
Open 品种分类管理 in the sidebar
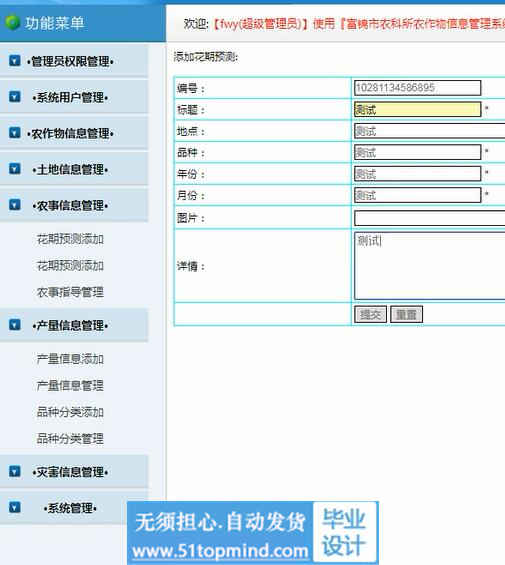(70, 439)
